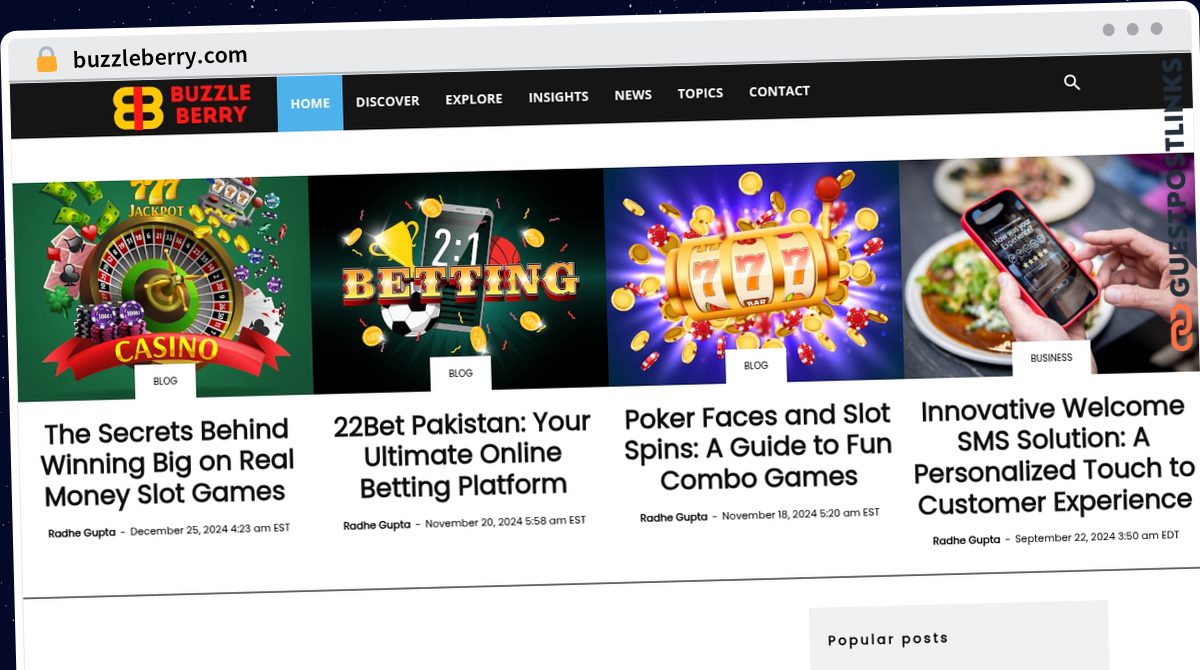This screenshot has width=1200, height=670.
Task: Click the buzzleberry.com address field
Action: pyautogui.click(x=160, y=57)
